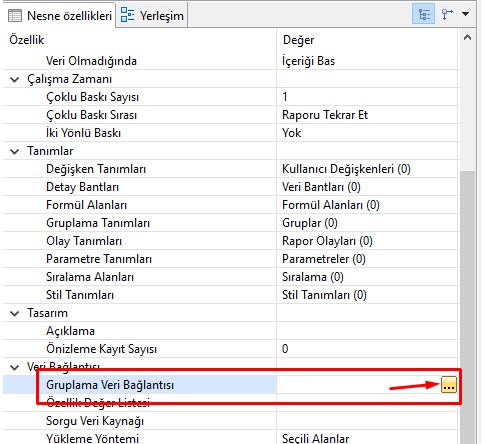482x444 pixels.
Task: Select the Değişken Tanımları property row
Action: [x=231, y=169]
